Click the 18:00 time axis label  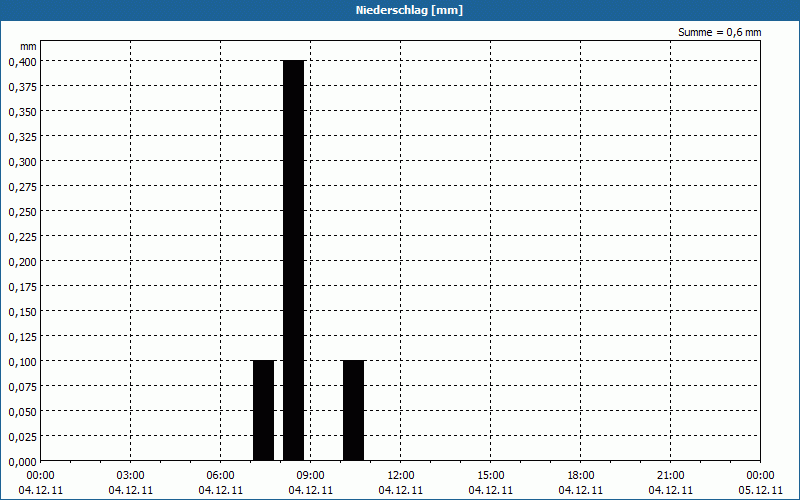[x=581, y=475]
